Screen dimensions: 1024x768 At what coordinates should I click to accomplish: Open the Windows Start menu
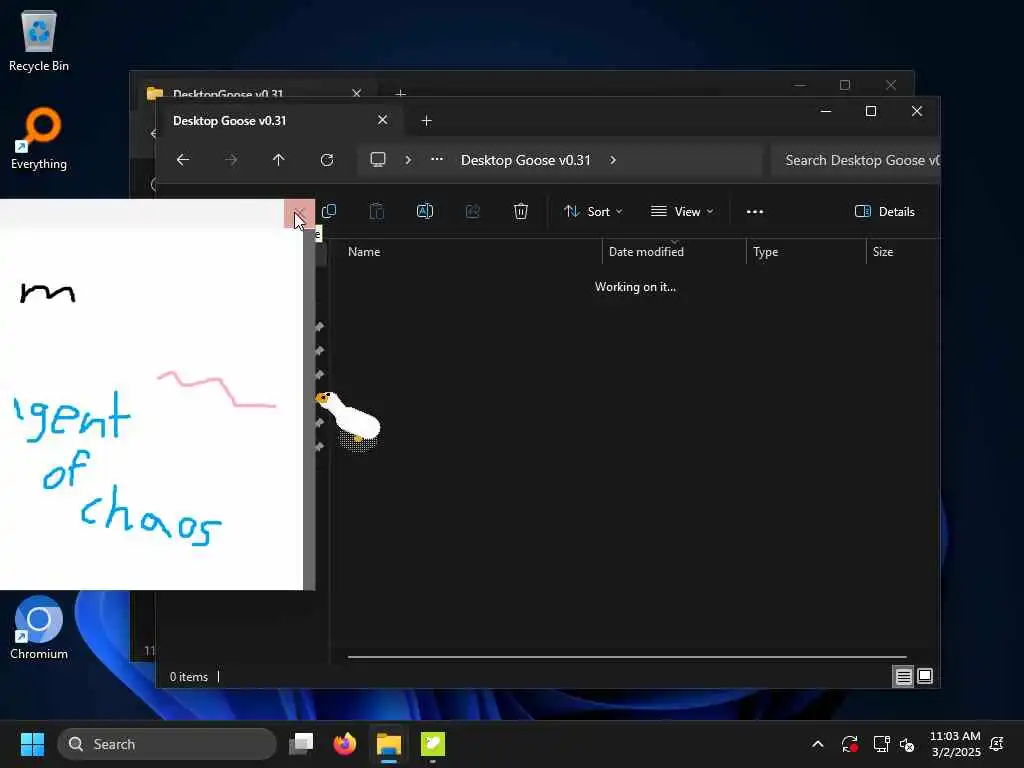(x=32, y=744)
